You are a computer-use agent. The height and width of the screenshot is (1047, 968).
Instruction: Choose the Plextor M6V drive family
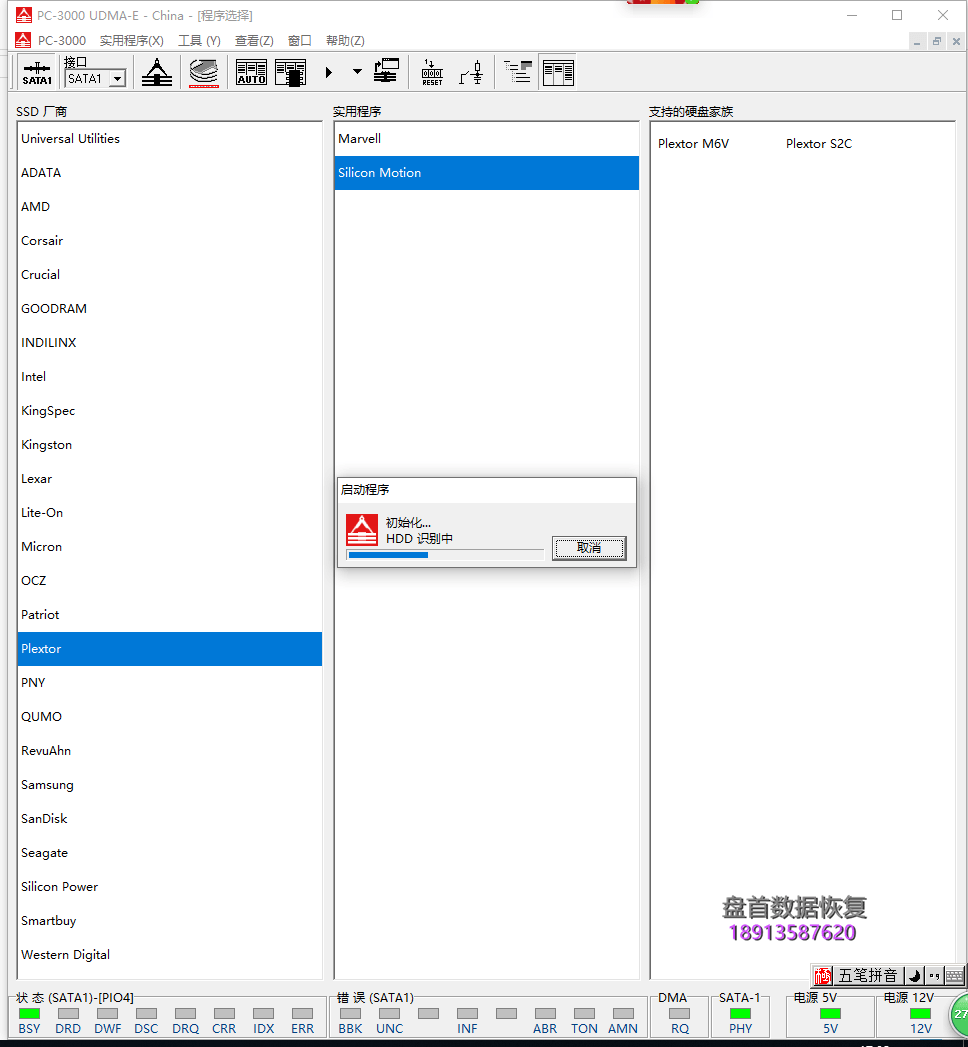(693, 144)
